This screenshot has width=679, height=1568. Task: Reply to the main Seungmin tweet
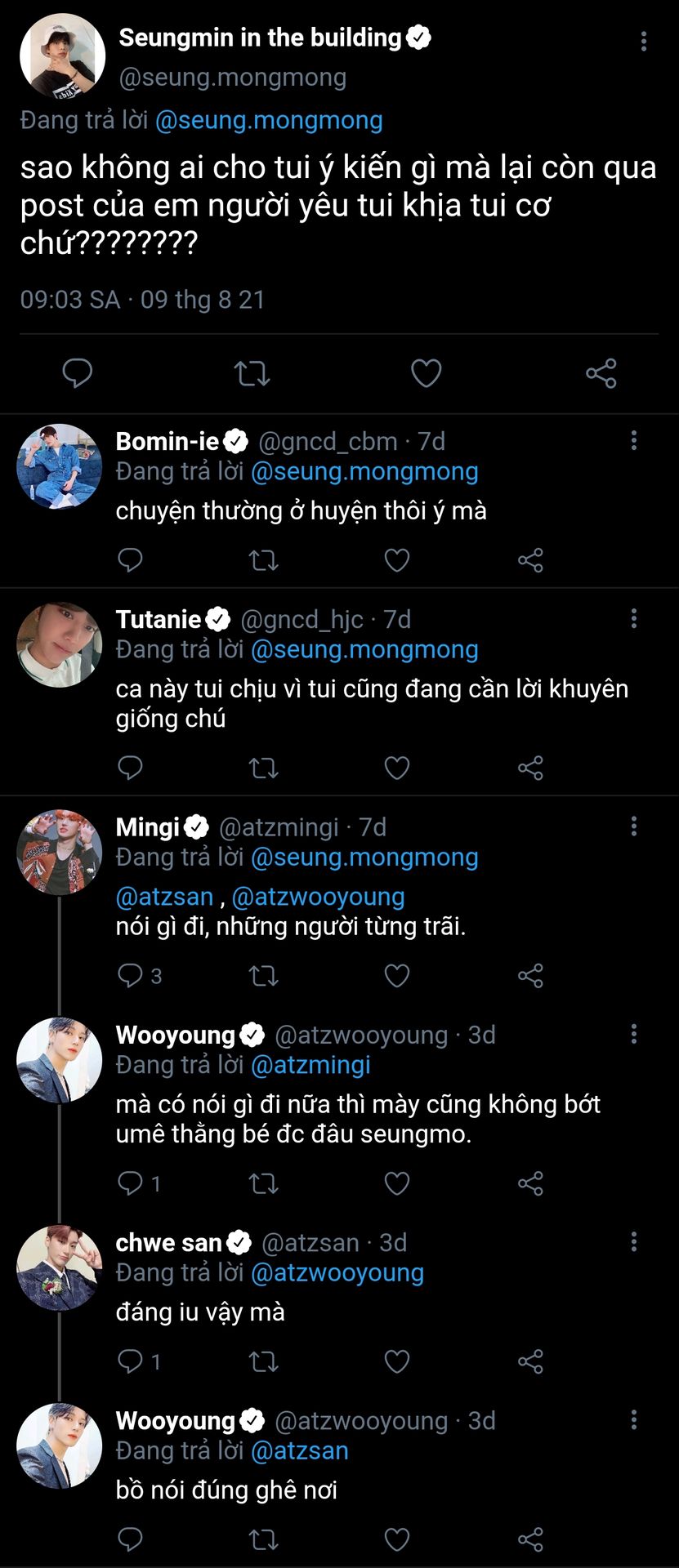78,373
